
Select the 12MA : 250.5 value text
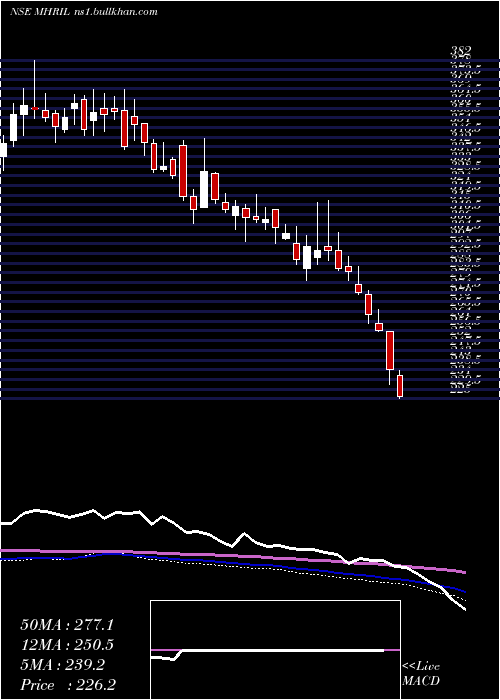pyautogui.click(x=67, y=645)
